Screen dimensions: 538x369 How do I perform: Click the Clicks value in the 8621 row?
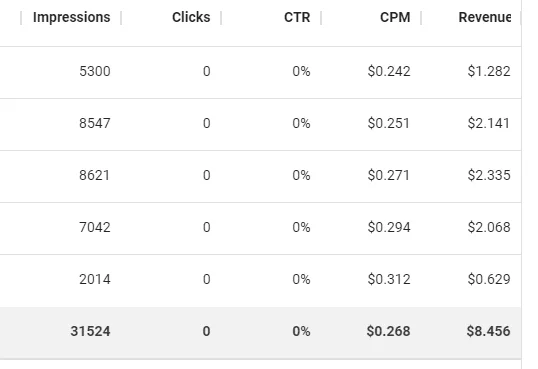tap(207, 175)
